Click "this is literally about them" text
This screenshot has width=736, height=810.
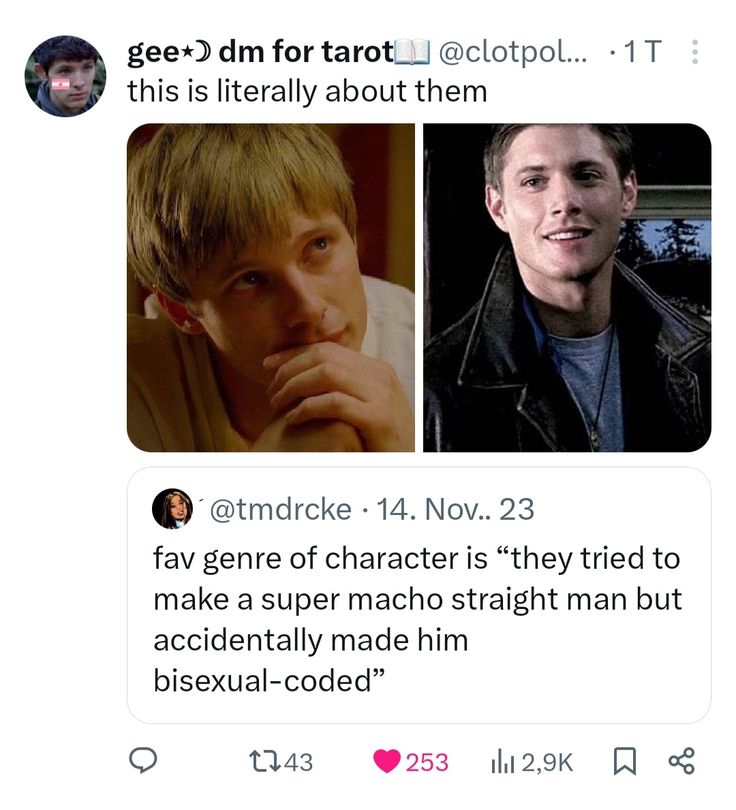click(x=307, y=91)
